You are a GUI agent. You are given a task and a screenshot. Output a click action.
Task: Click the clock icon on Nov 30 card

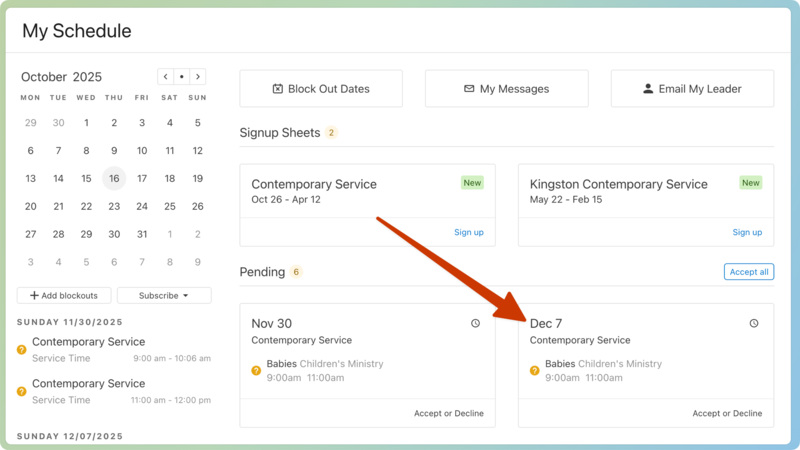pos(475,323)
